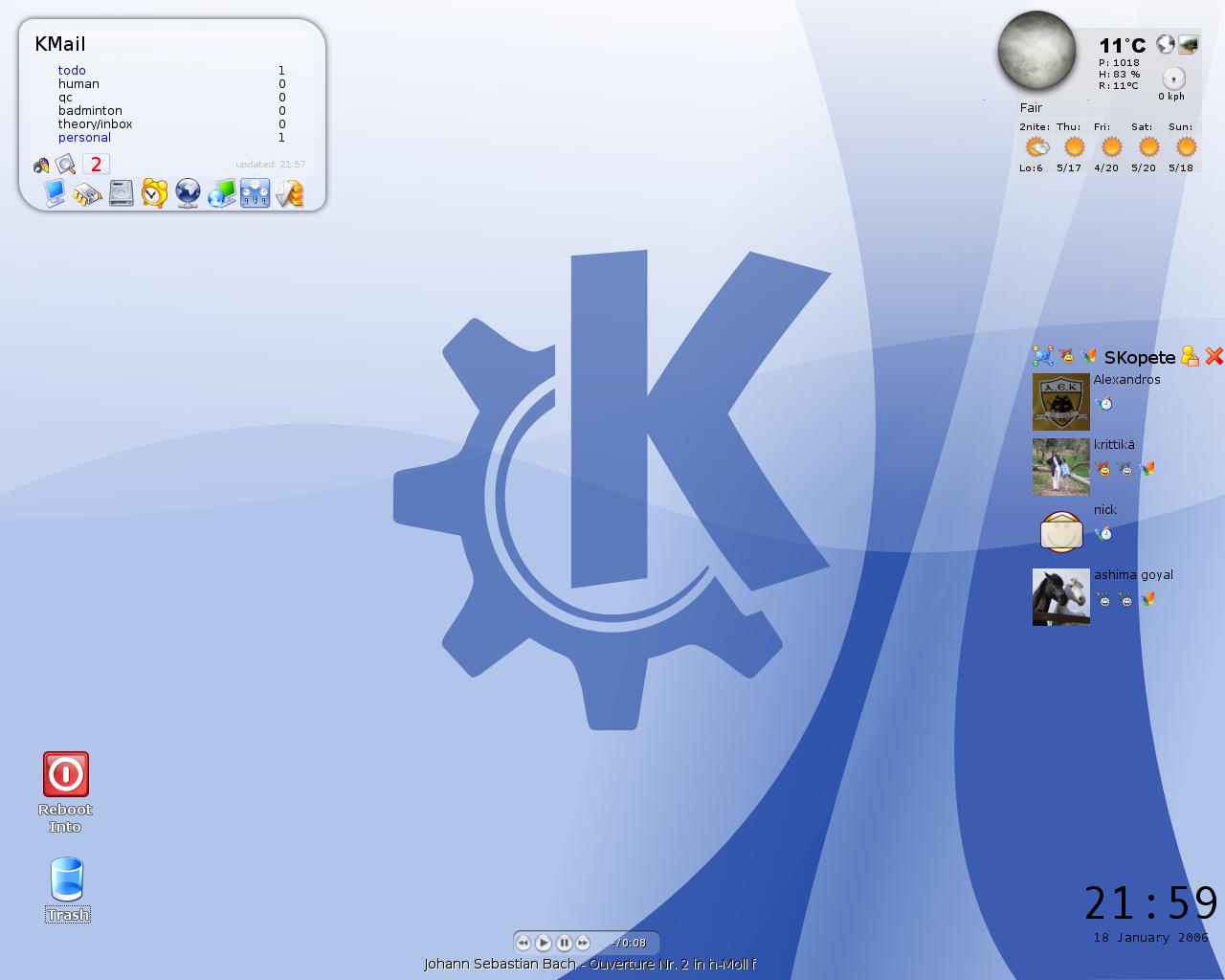The image size is (1225, 980).
Task: Click the Reboot Into desktop icon
Action: pos(65,792)
